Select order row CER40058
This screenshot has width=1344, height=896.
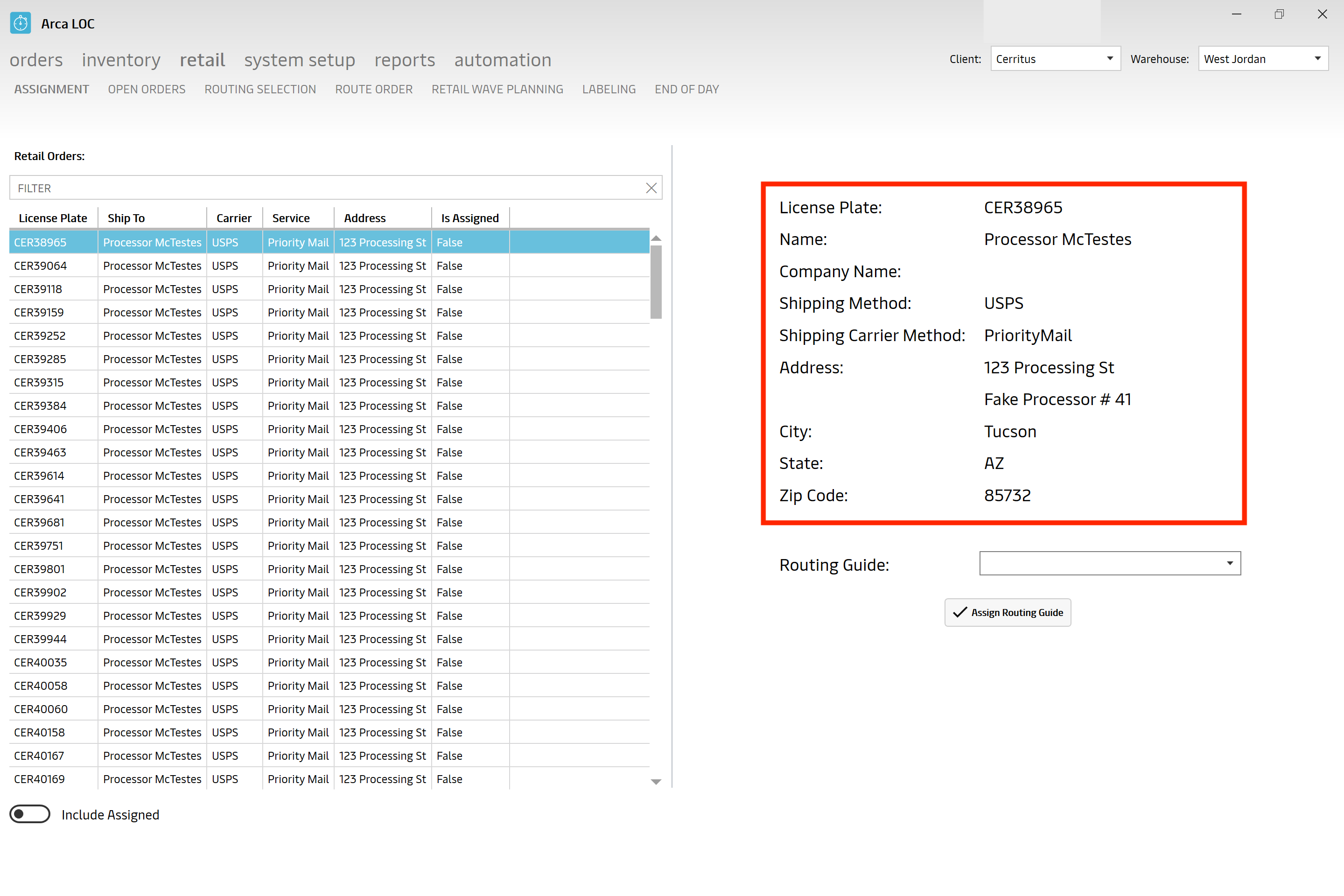tap(329, 686)
